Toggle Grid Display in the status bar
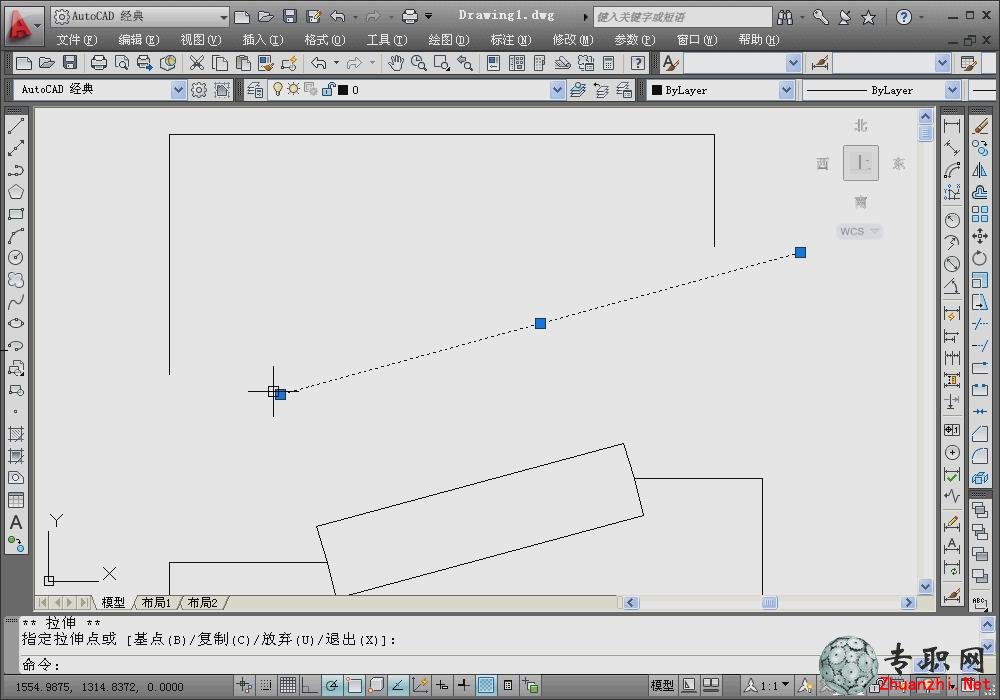1000x700 pixels. click(288, 685)
